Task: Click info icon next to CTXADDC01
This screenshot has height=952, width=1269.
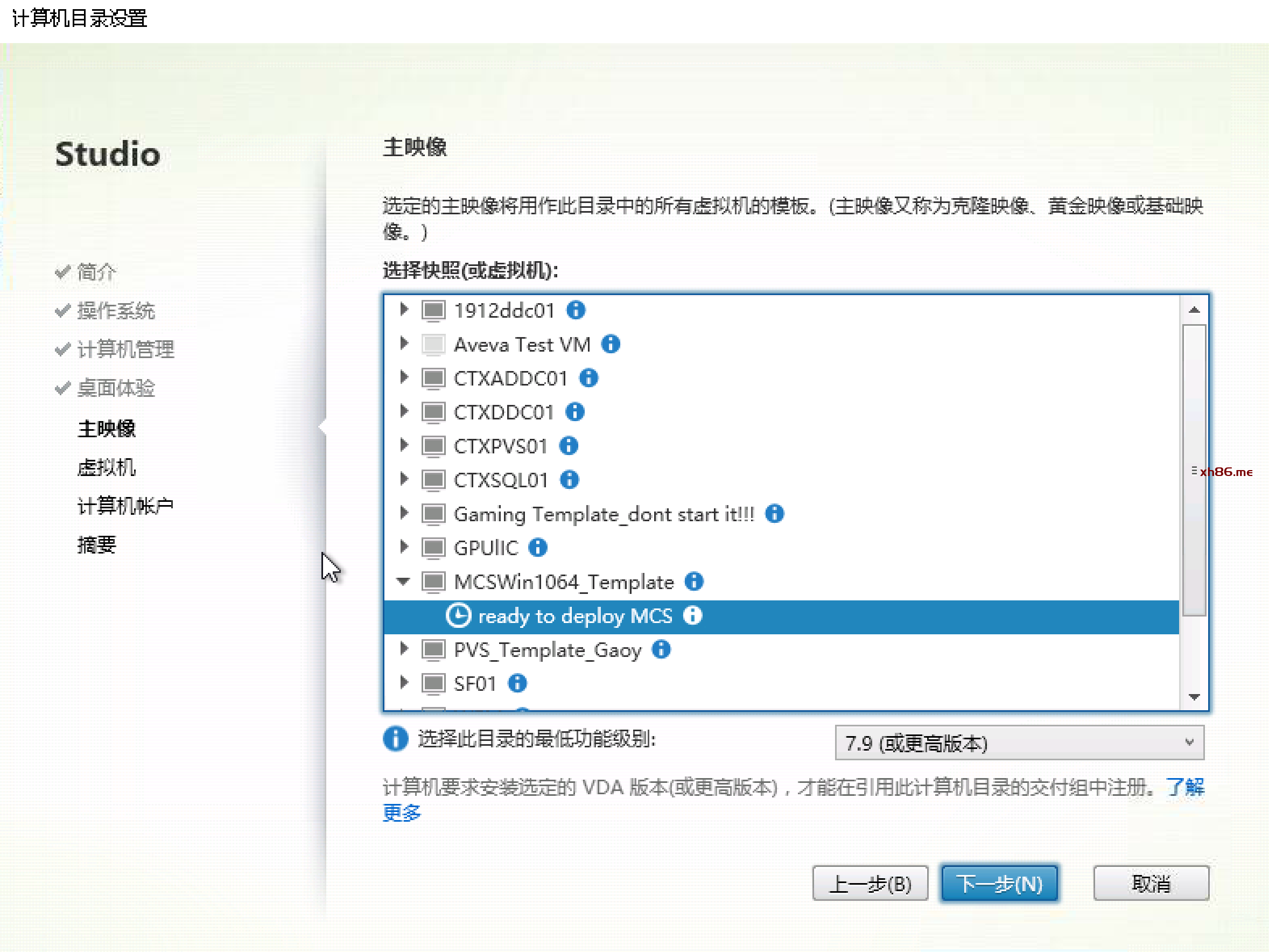Action: (x=588, y=377)
